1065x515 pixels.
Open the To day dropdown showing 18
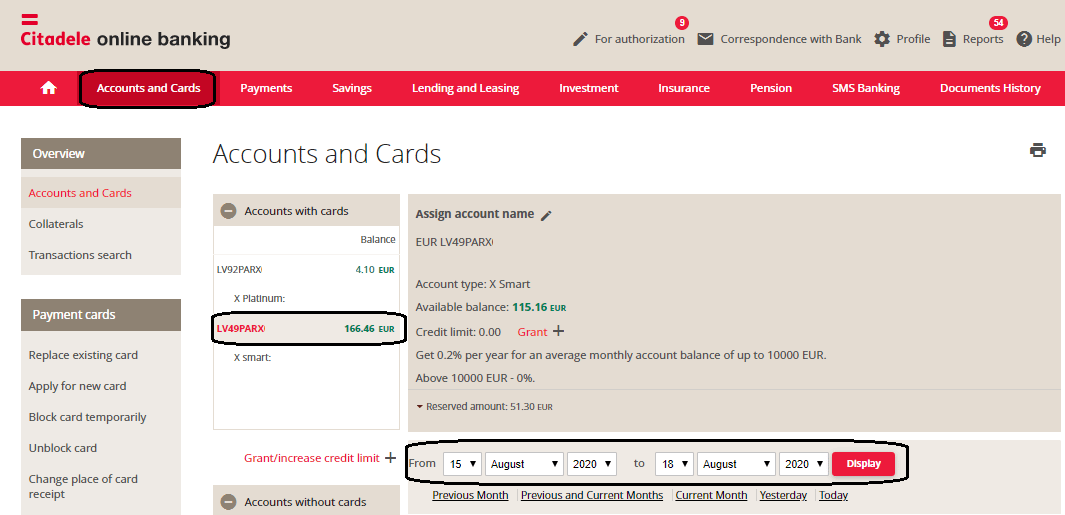click(x=674, y=464)
